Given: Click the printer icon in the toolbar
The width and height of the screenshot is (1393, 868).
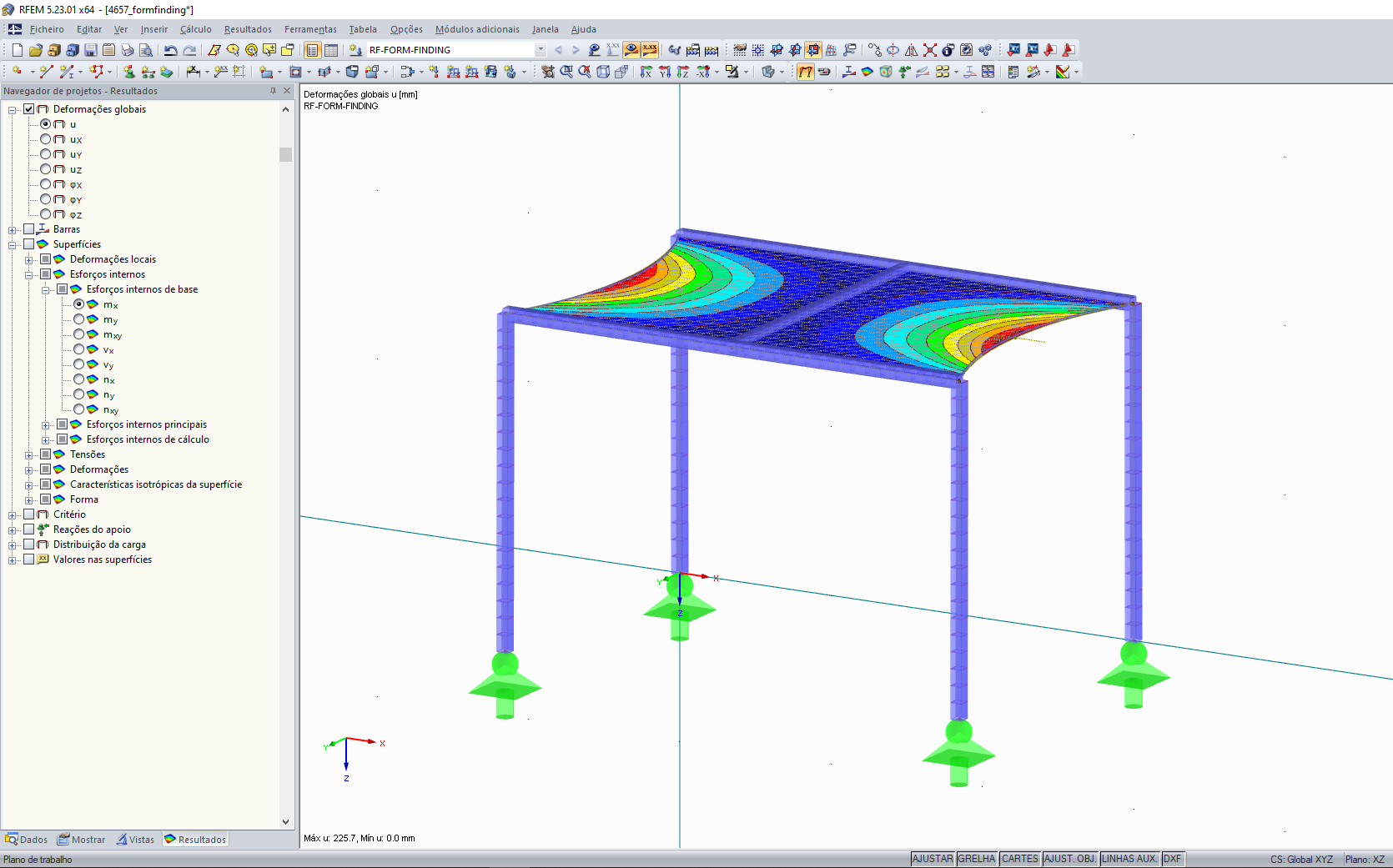Looking at the screenshot, I should pyautogui.click(x=127, y=50).
